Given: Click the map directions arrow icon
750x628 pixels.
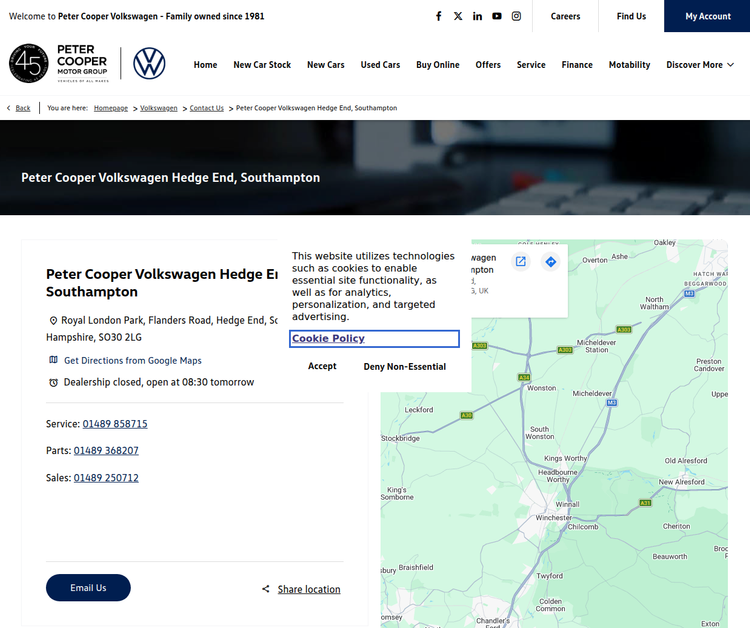Looking at the screenshot, I should 551,262.
